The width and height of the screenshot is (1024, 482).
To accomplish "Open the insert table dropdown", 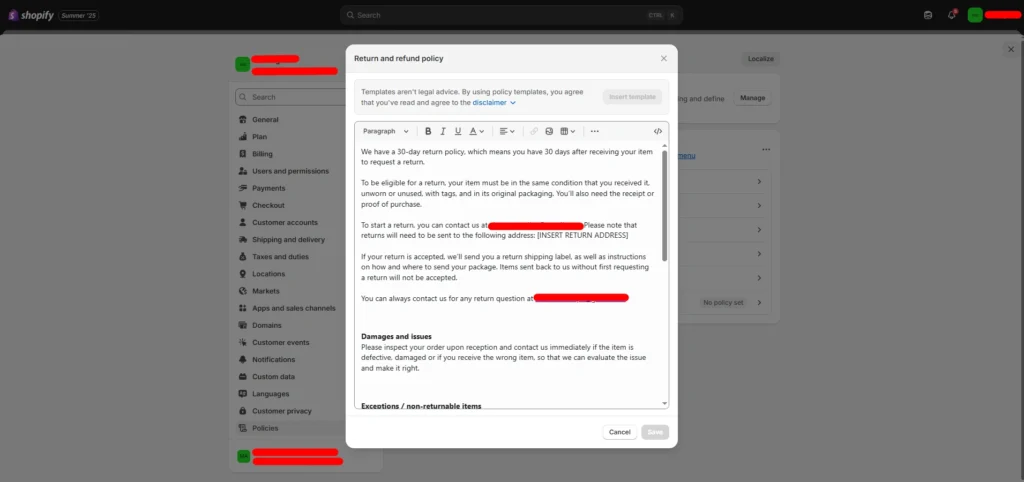I will 568,131.
